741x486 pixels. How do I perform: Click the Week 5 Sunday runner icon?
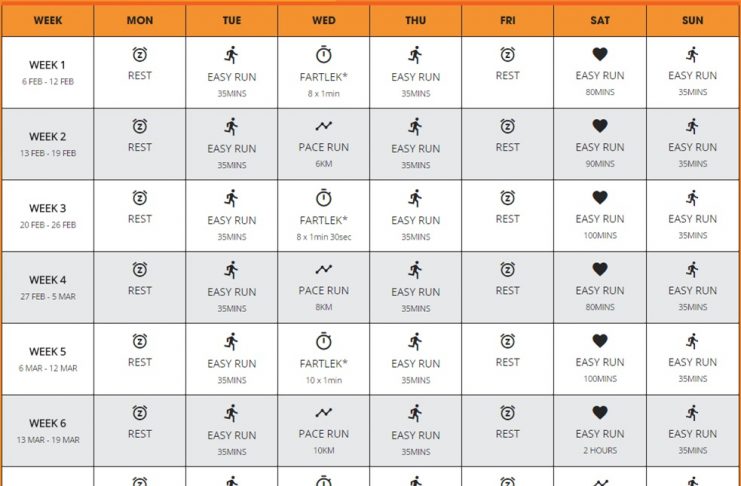click(x=692, y=341)
